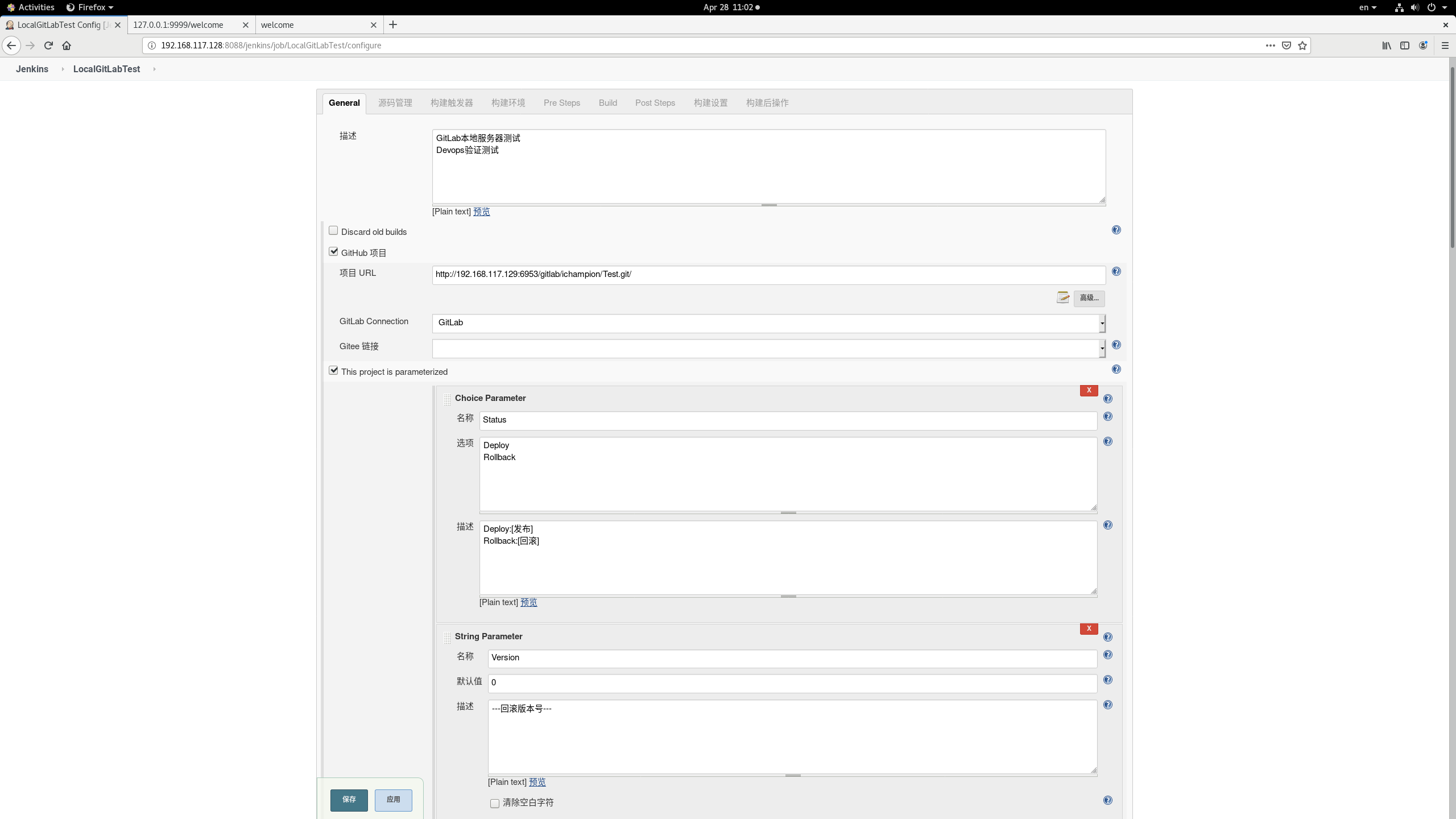Viewport: 1456px width, 819px height.
Task: Check the 清除空白字符 checkbox
Action: pos(494,803)
